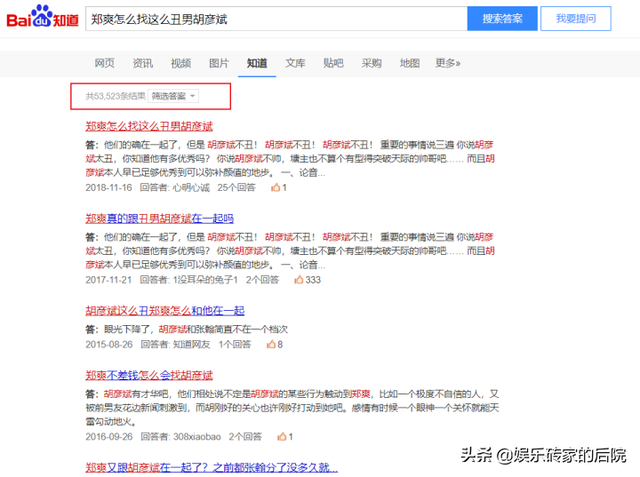
Task: Switch to the 视频 tab
Action: [181, 63]
